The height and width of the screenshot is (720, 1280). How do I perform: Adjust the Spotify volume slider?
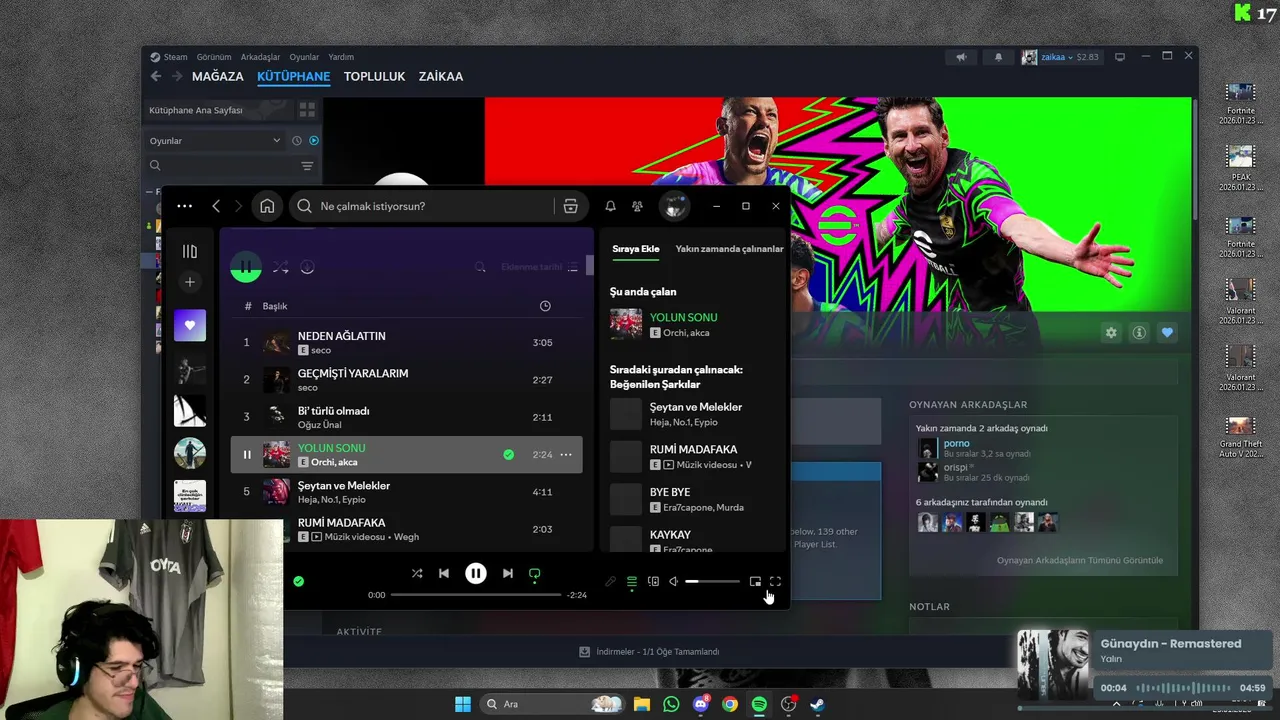click(712, 582)
